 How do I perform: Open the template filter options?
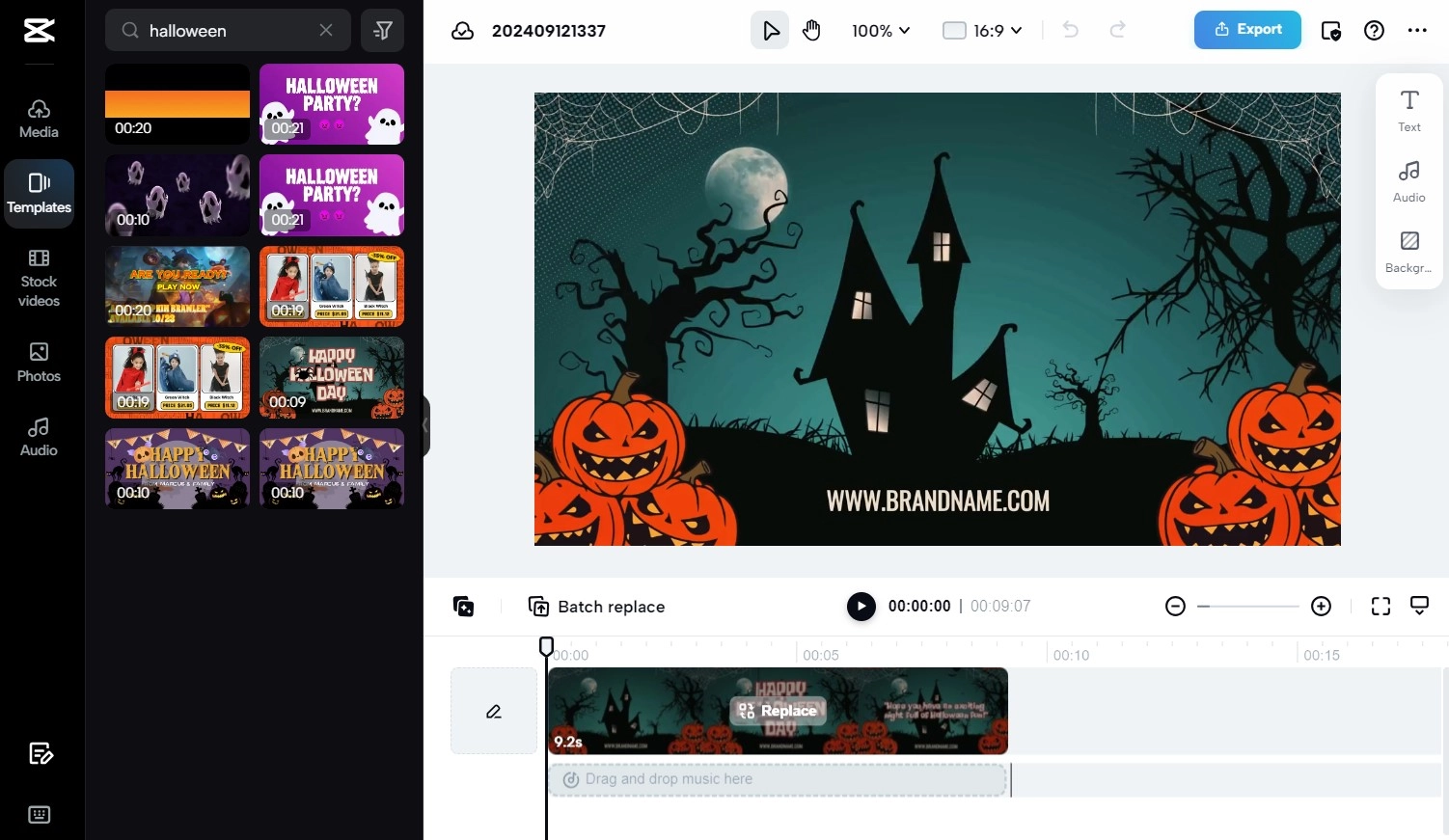tap(382, 31)
